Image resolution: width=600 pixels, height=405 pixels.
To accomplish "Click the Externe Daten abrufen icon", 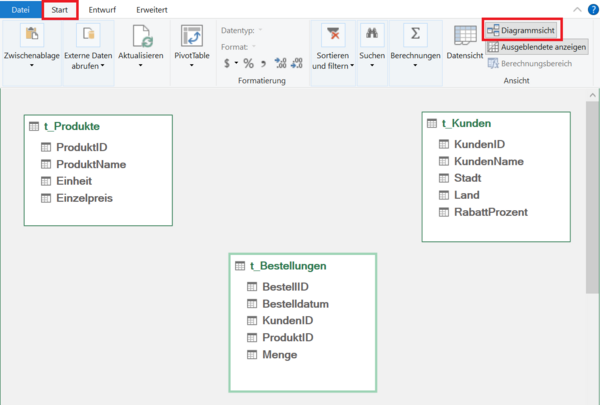I will click(88, 36).
